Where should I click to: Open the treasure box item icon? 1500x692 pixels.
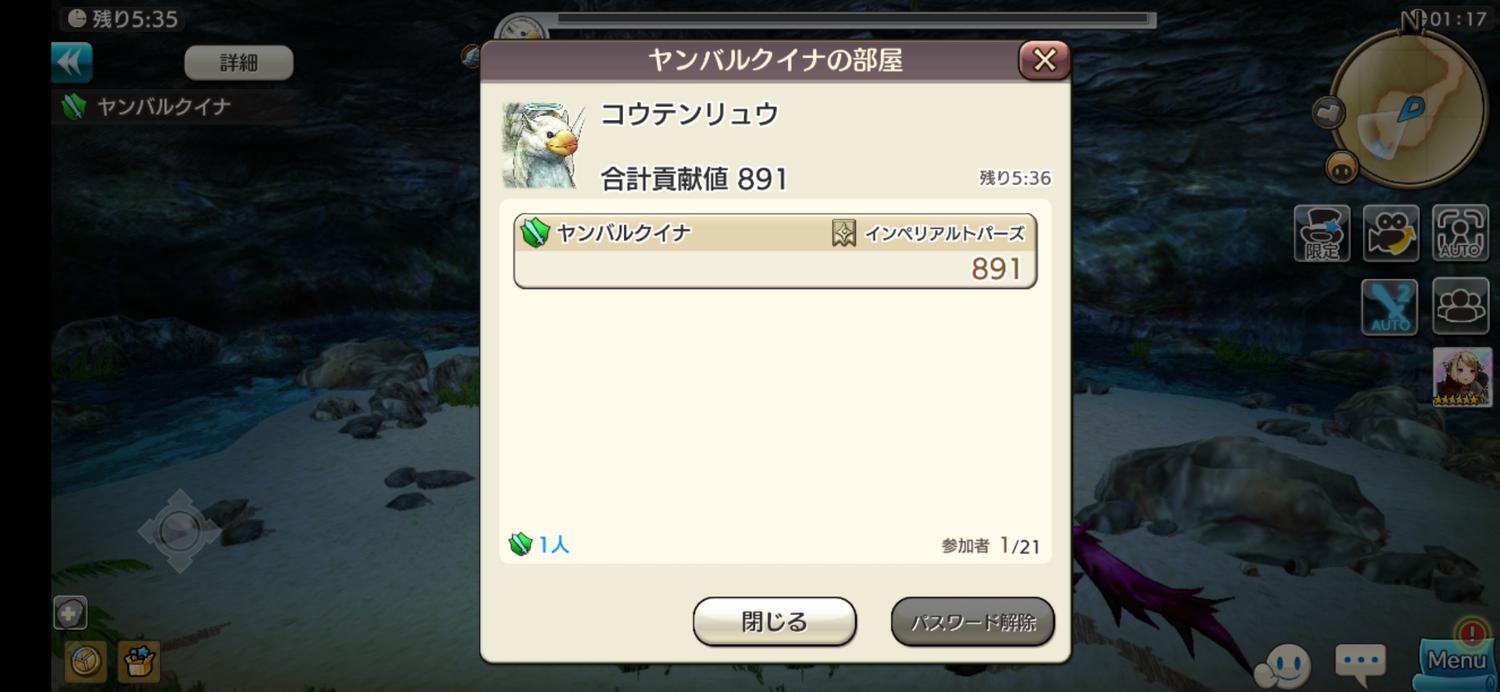pyautogui.click(x=139, y=661)
